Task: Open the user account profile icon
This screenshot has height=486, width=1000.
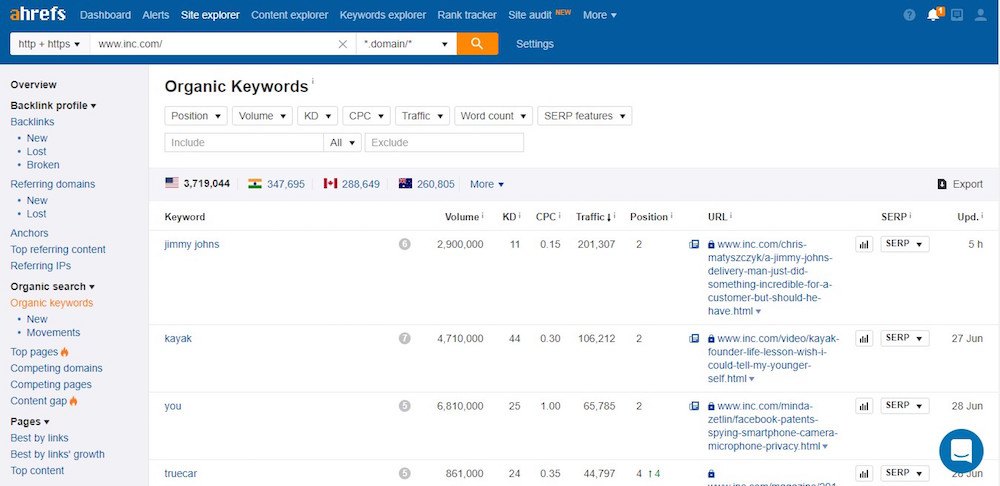Action: [x=980, y=15]
